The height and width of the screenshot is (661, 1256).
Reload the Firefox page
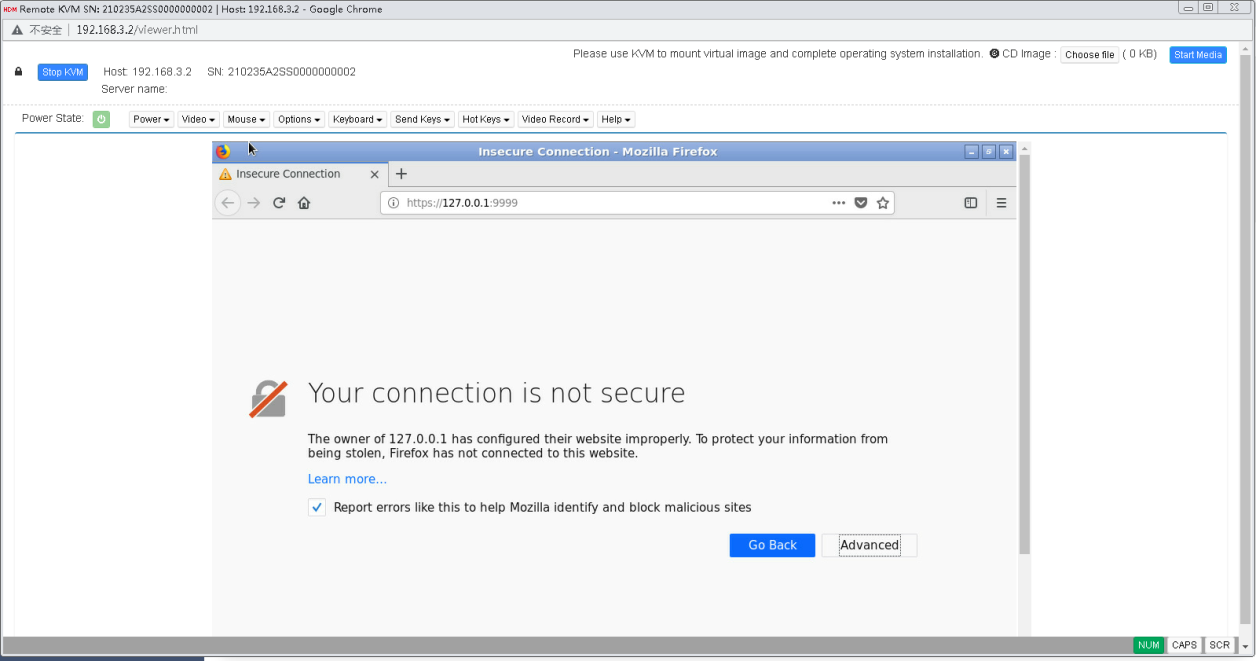pyautogui.click(x=279, y=203)
